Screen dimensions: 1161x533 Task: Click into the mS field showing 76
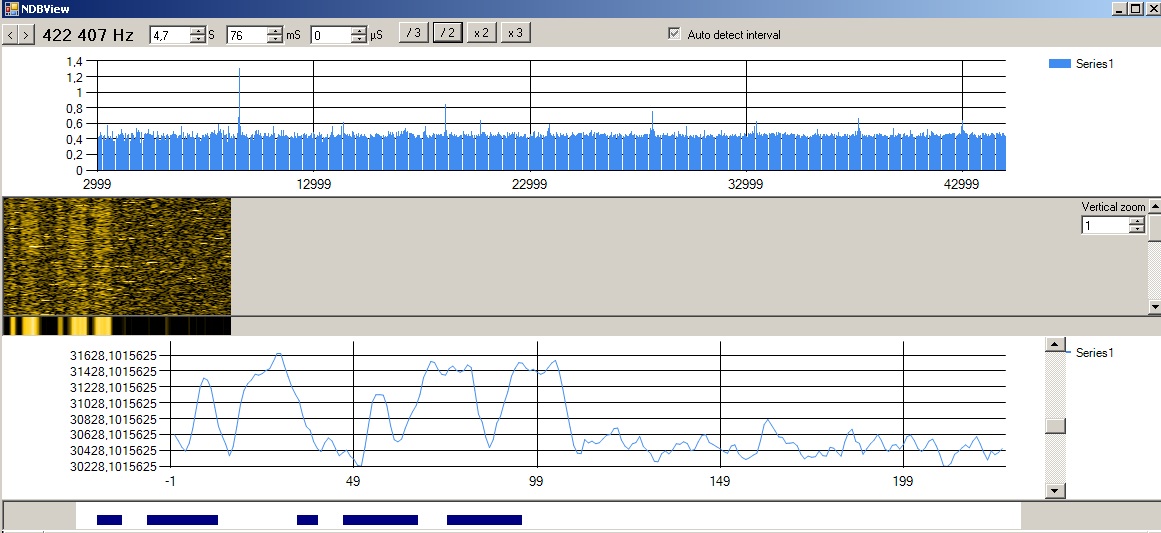(x=247, y=35)
